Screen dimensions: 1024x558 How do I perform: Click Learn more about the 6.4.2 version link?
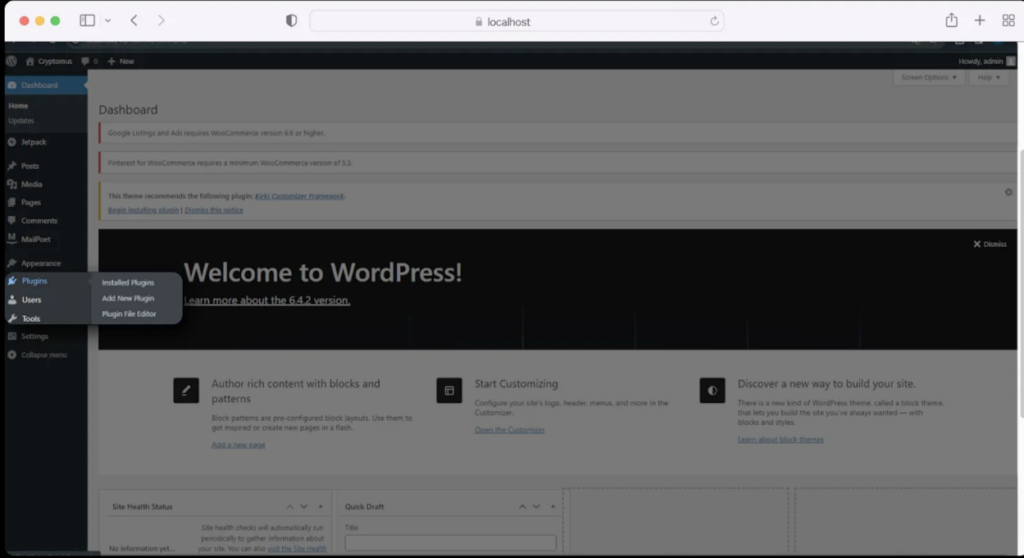pyautogui.click(x=267, y=300)
